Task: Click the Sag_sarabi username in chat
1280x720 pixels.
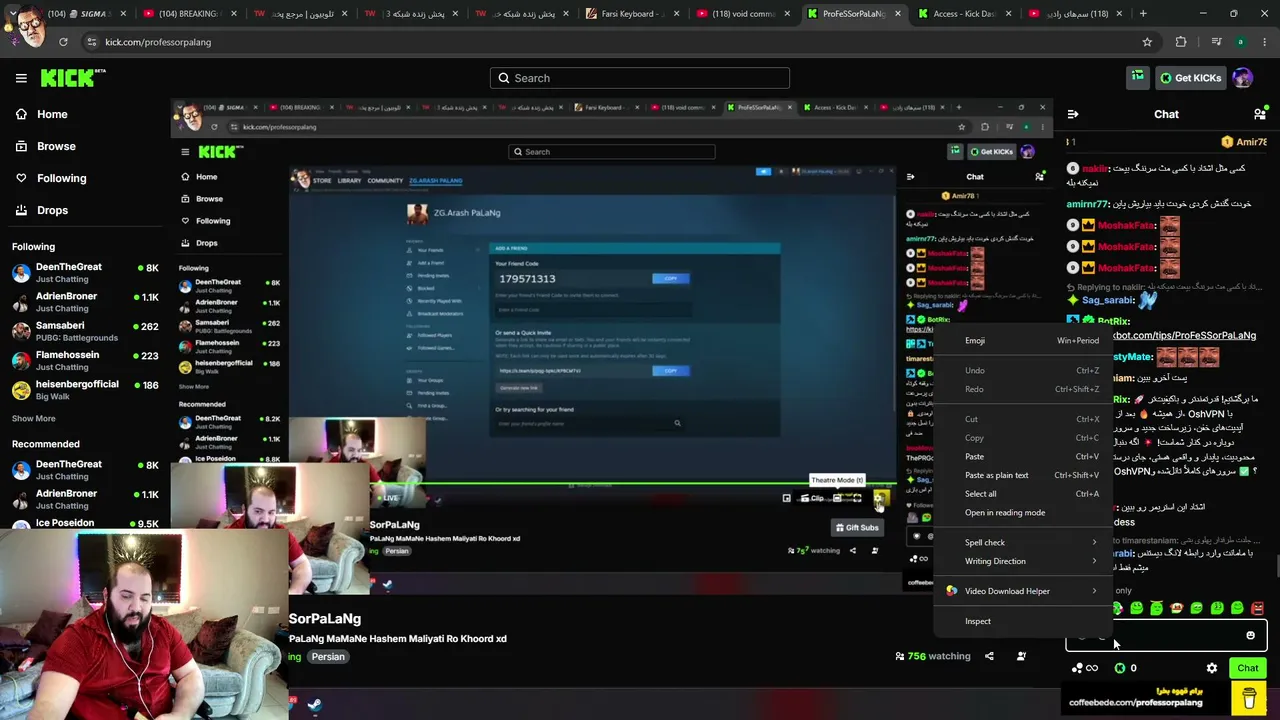Action: (1107, 300)
